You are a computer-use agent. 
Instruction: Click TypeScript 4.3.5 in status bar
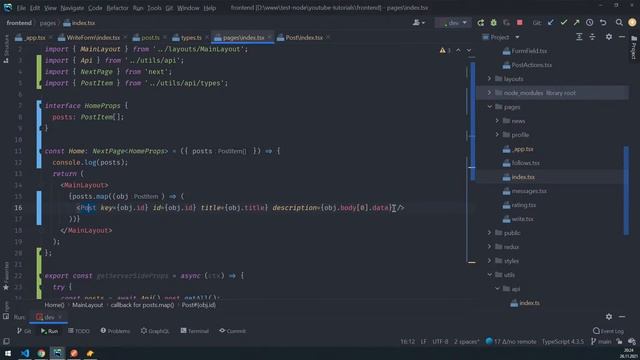[x=562, y=342]
